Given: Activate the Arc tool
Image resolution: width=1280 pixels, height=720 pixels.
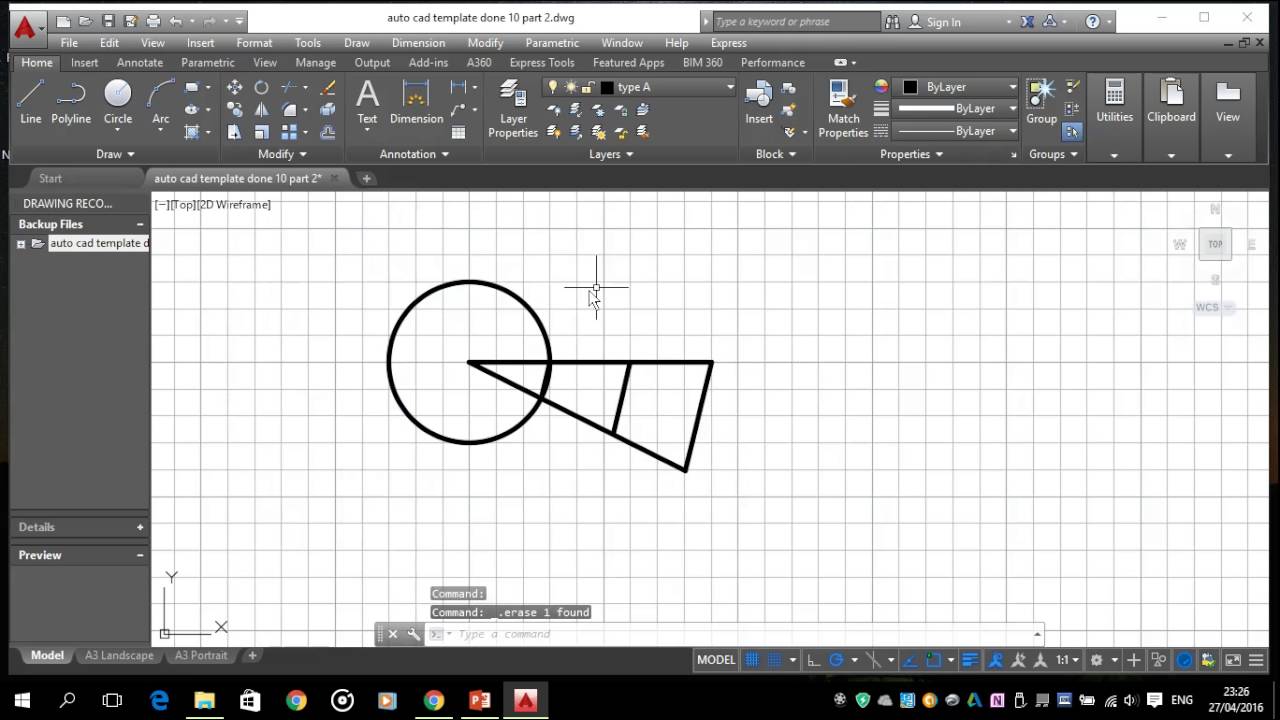Looking at the screenshot, I should tap(160, 103).
